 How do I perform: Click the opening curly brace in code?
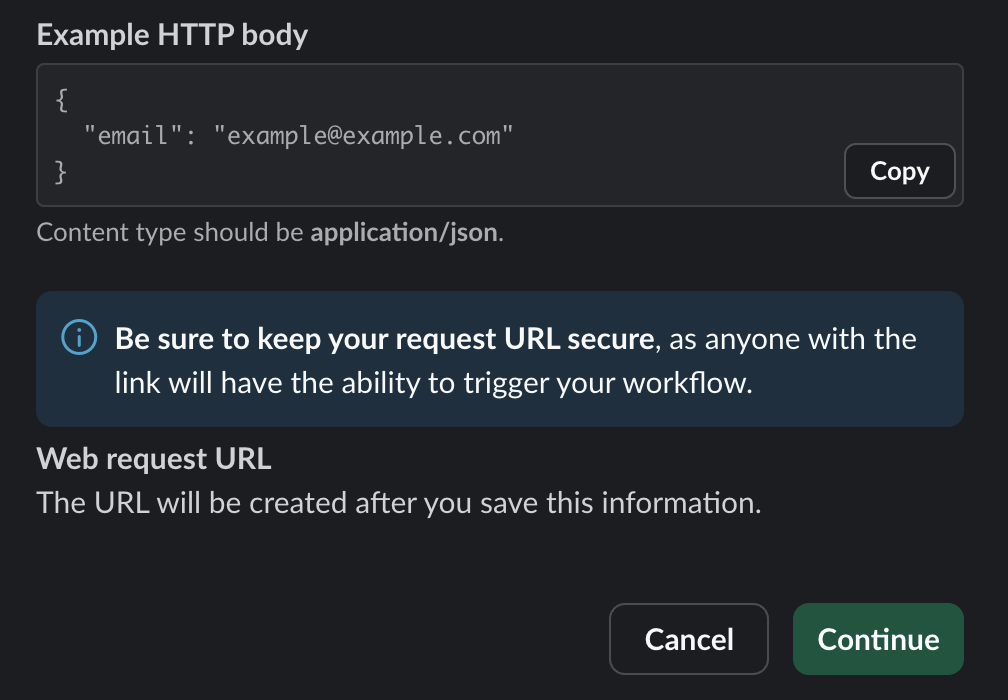click(x=61, y=100)
